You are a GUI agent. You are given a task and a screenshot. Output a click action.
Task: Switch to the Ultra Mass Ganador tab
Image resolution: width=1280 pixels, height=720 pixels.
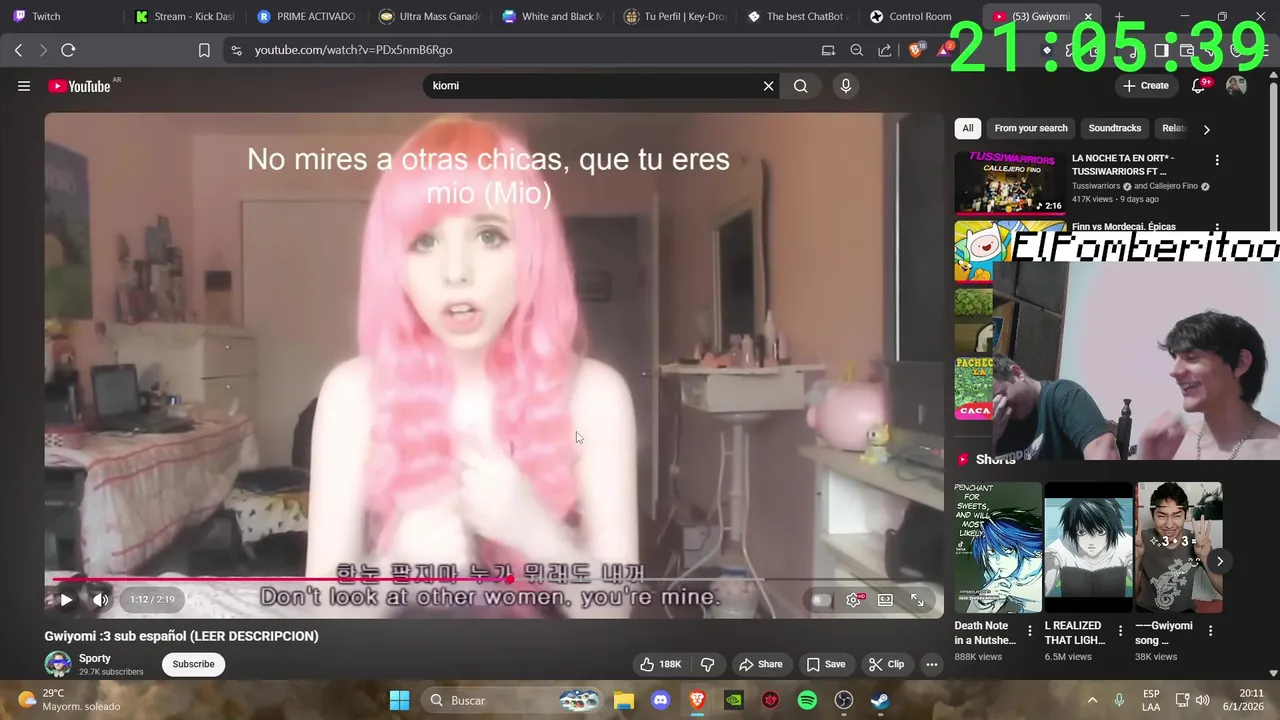coord(429,16)
